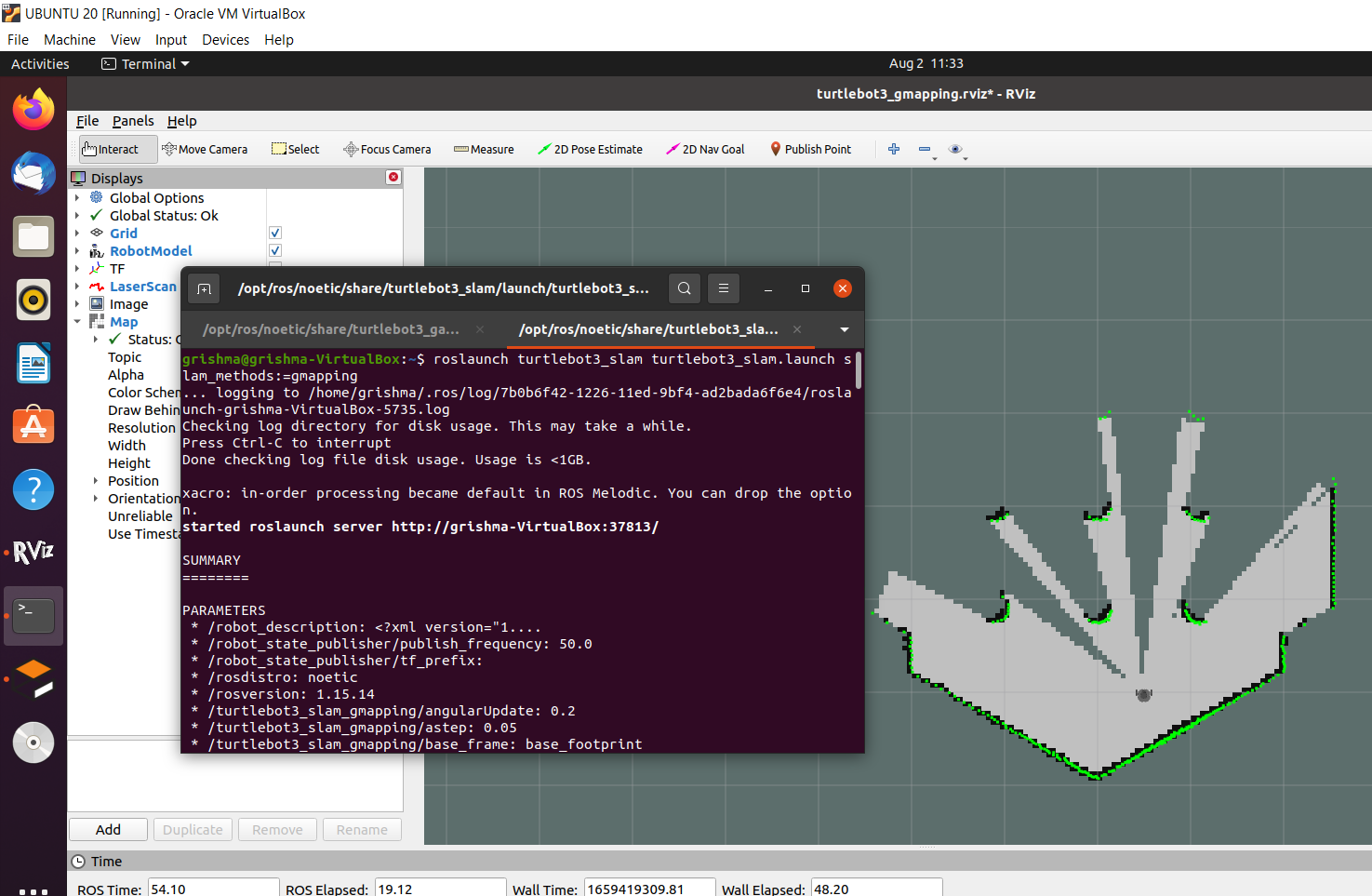Choose the Select tool in toolbar
This screenshot has height=896, width=1372.
[x=295, y=149]
